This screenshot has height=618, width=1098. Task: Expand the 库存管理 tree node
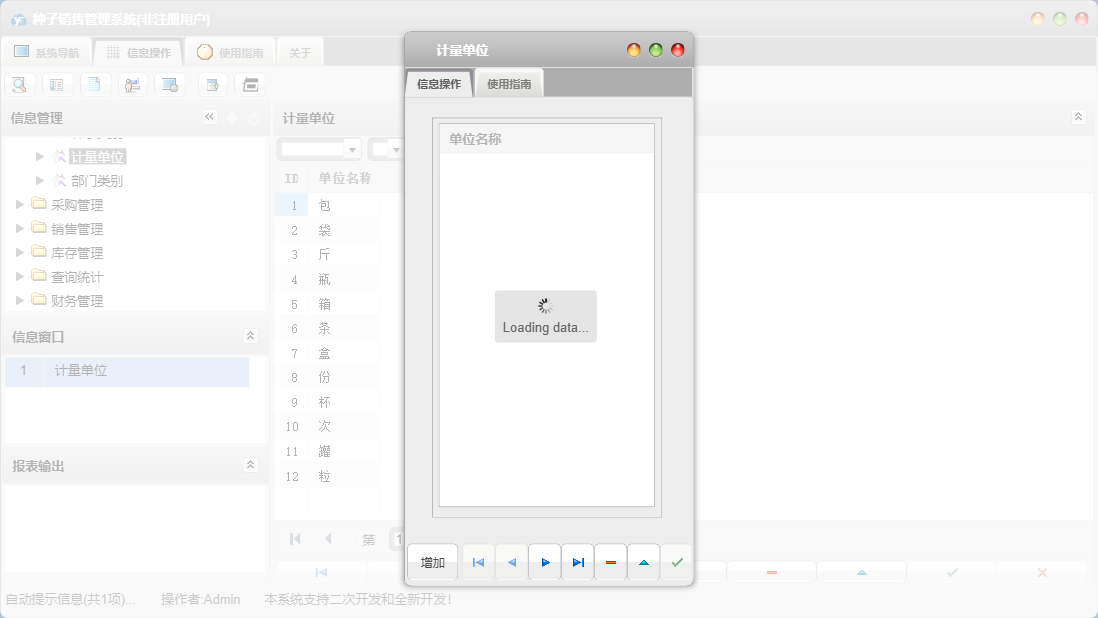click(x=22, y=253)
